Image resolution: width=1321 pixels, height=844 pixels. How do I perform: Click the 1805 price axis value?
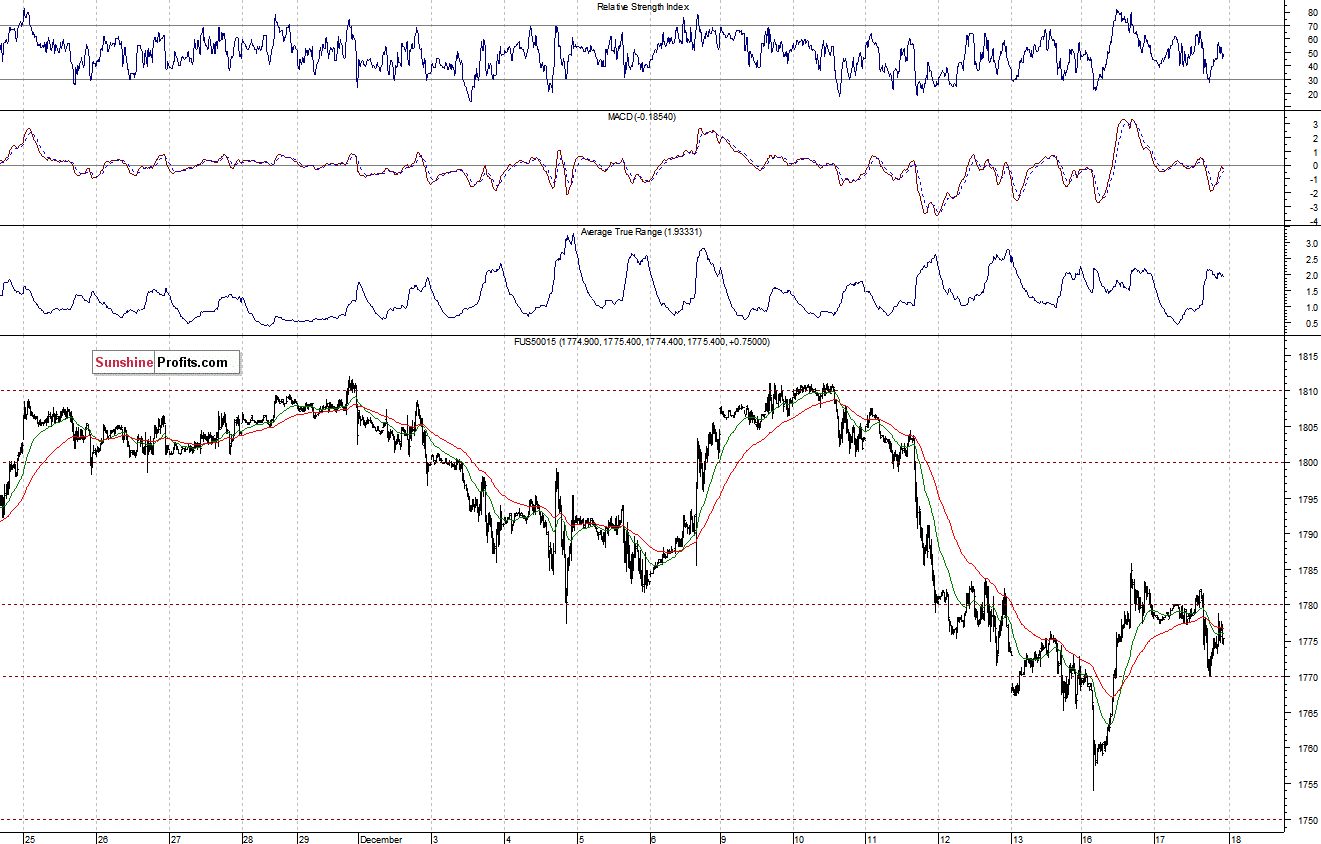point(1308,427)
